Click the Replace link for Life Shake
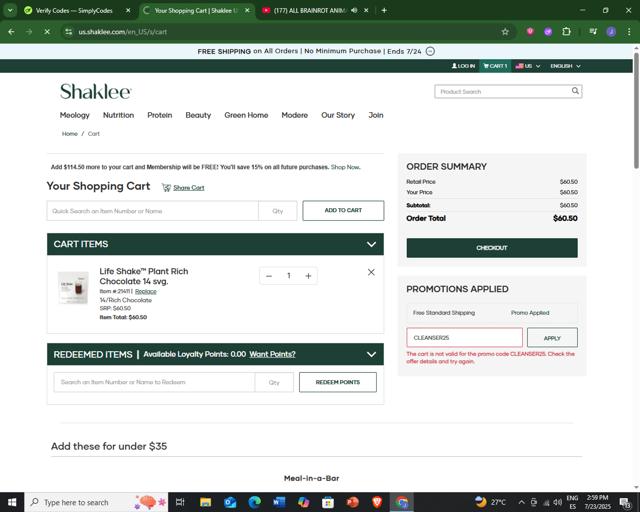This screenshot has height=512, width=640. point(146,291)
